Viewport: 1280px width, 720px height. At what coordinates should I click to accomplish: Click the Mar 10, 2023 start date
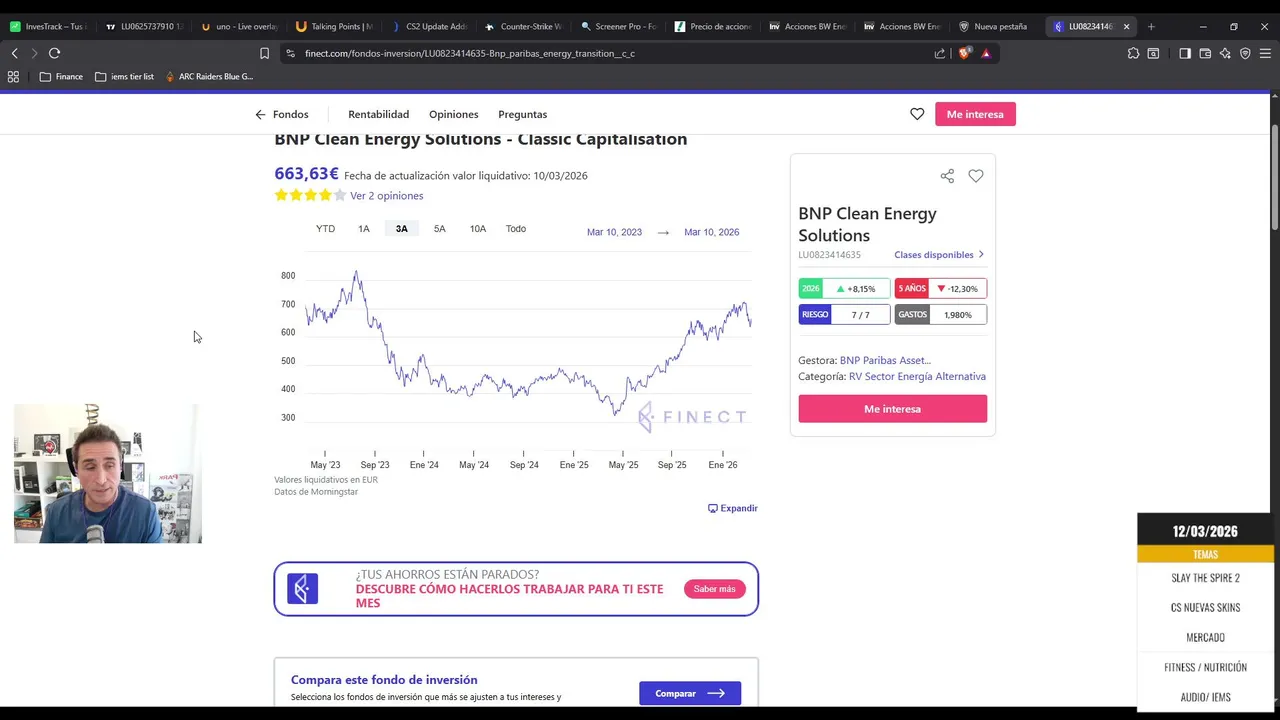click(x=614, y=232)
